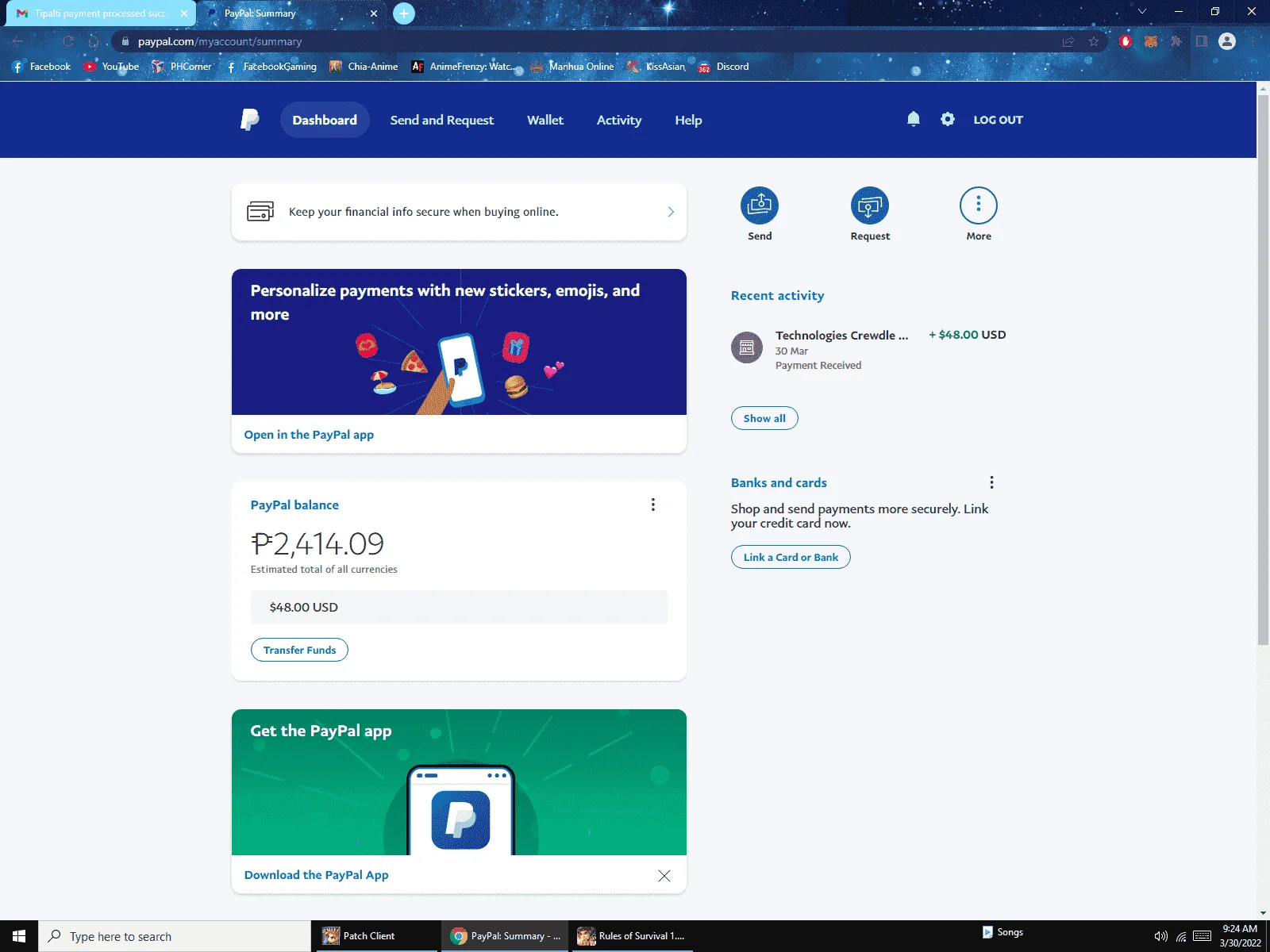Viewport: 1270px width, 952px height.
Task: Click the taskbar search box
Action: (175, 936)
